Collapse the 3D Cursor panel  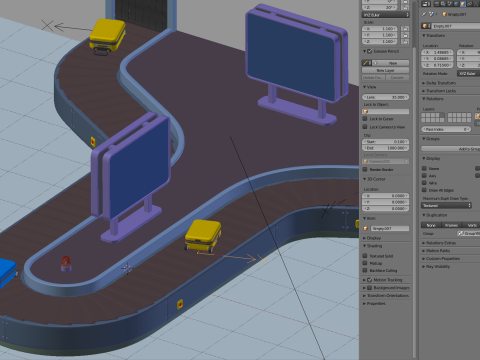pyautogui.click(x=365, y=179)
